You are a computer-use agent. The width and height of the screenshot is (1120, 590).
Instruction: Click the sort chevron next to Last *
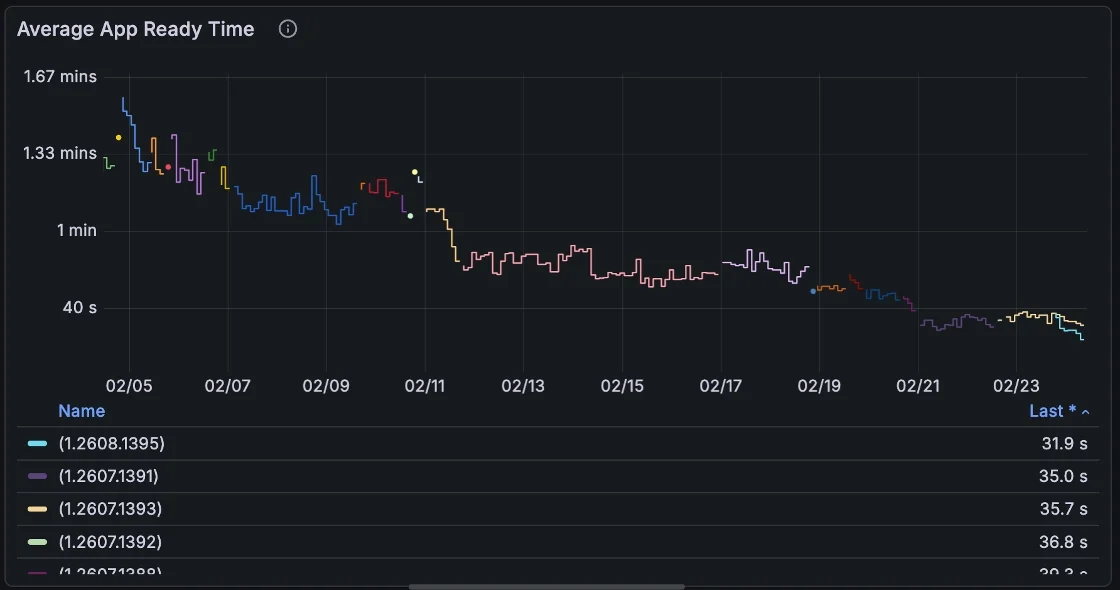tap(1086, 412)
